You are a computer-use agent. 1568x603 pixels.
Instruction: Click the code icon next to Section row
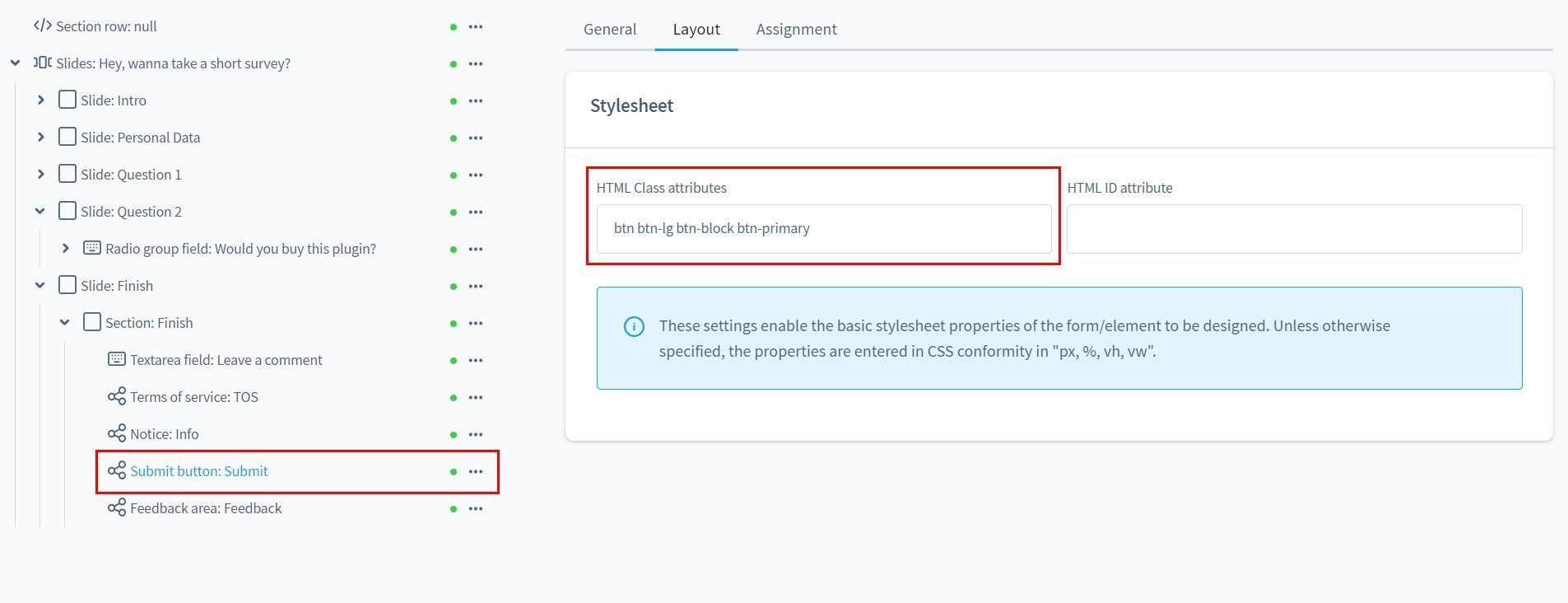tap(43, 26)
